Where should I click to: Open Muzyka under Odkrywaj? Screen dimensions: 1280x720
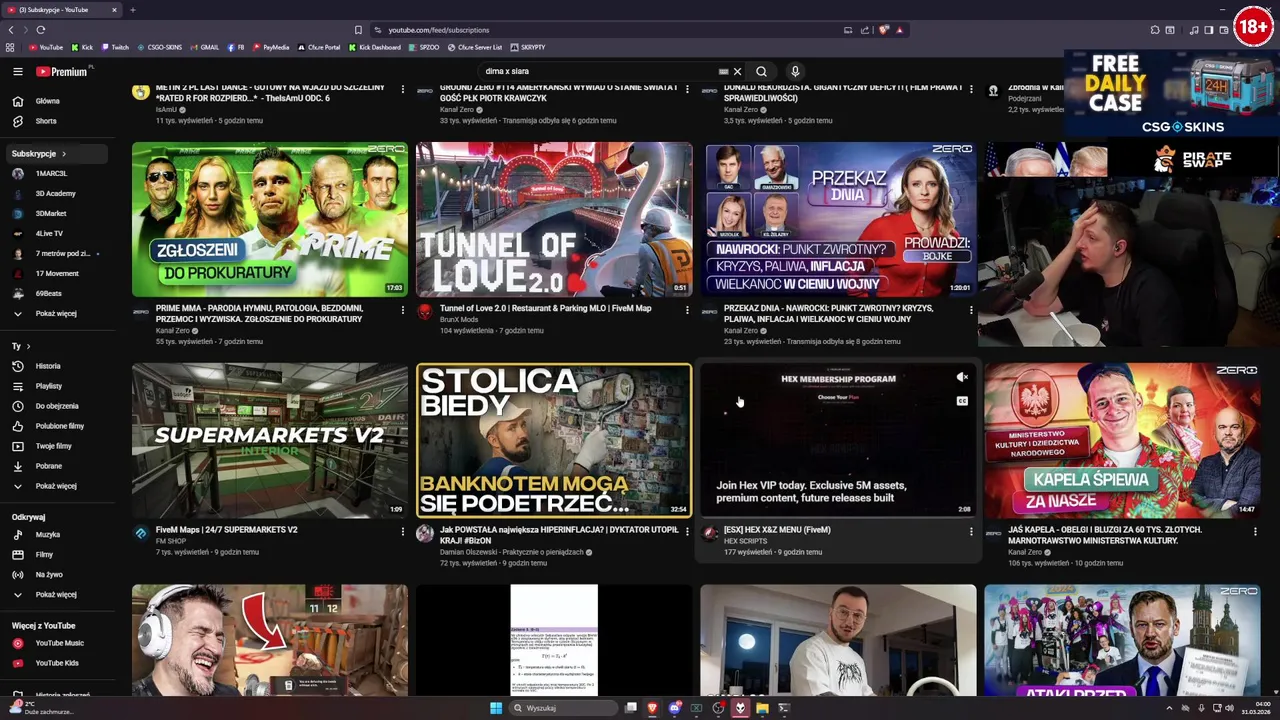pyautogui.click(x=55, y=534)
